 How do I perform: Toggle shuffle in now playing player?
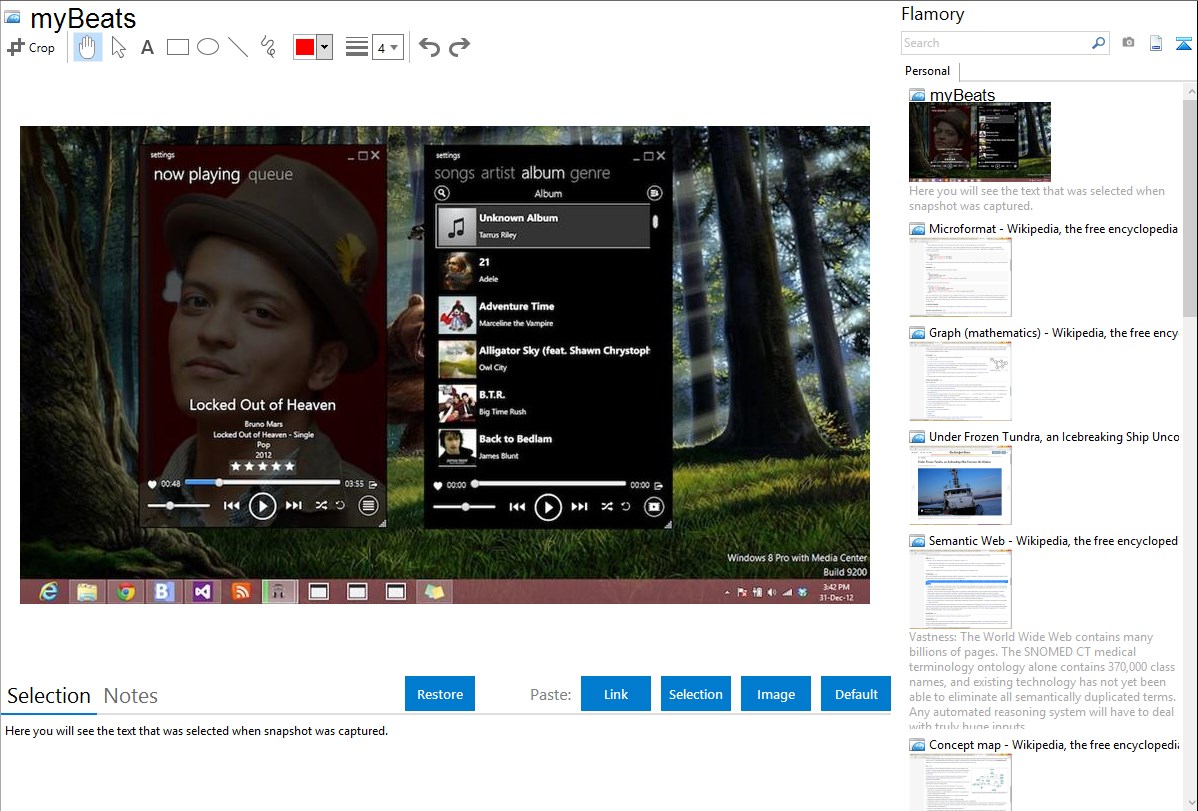coord(322,505)
